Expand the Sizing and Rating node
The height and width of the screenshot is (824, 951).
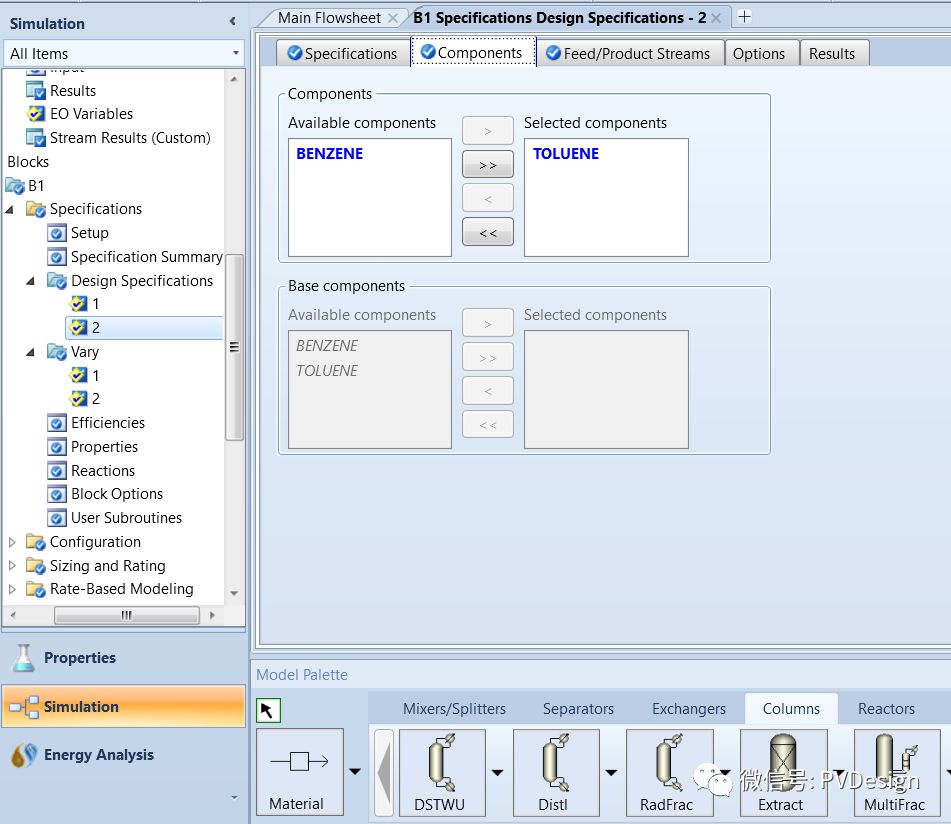(x=12, y=566)
